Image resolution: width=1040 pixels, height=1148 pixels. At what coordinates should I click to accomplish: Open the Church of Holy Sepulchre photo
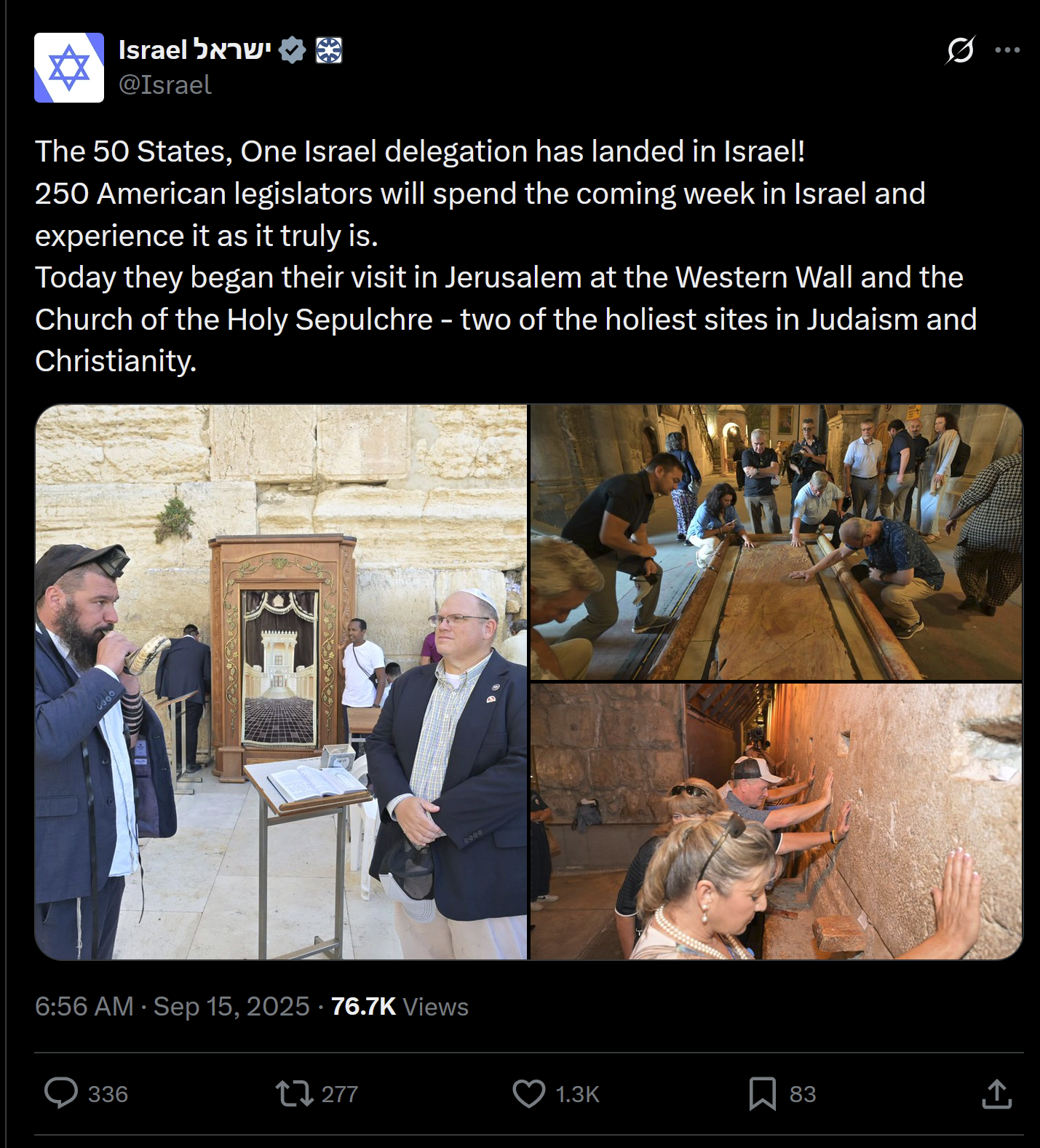tap(777, 542)
